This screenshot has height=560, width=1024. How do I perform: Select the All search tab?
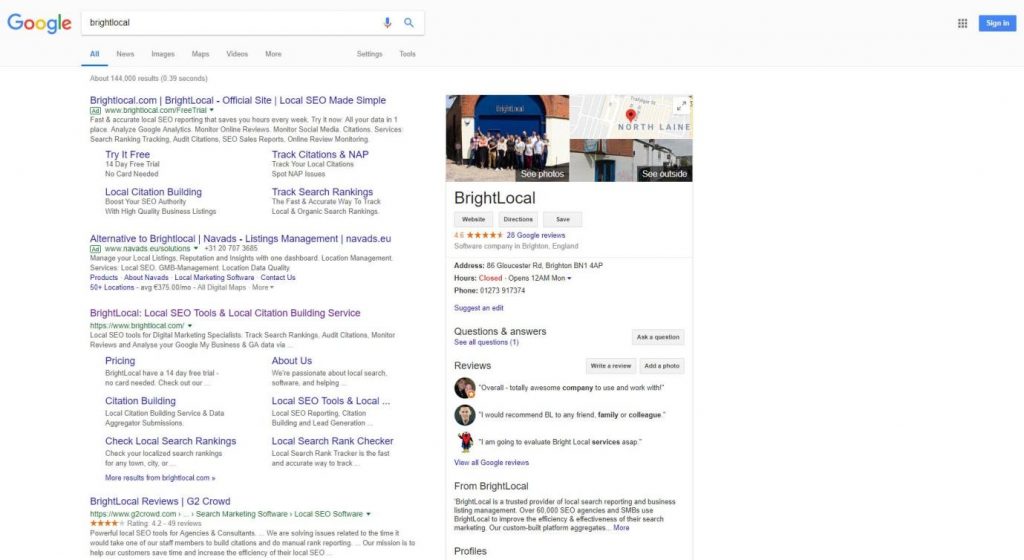(x=95, y=54)
